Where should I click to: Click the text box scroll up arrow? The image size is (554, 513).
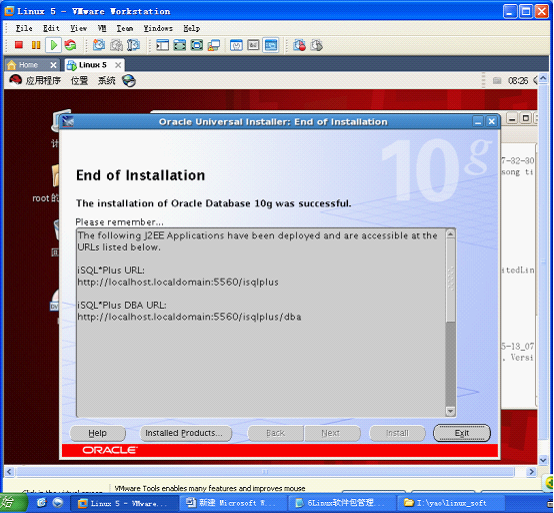tap(450, 234)
